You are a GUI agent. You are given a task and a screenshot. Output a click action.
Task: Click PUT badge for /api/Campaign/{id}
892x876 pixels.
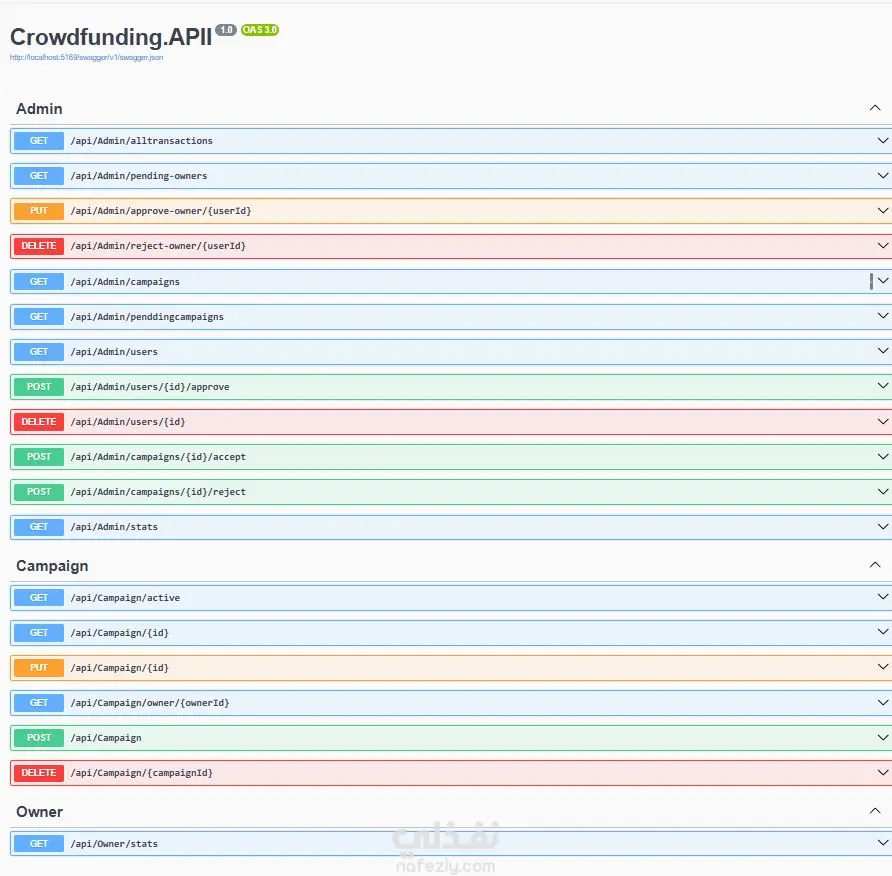[x=39, y=668]
